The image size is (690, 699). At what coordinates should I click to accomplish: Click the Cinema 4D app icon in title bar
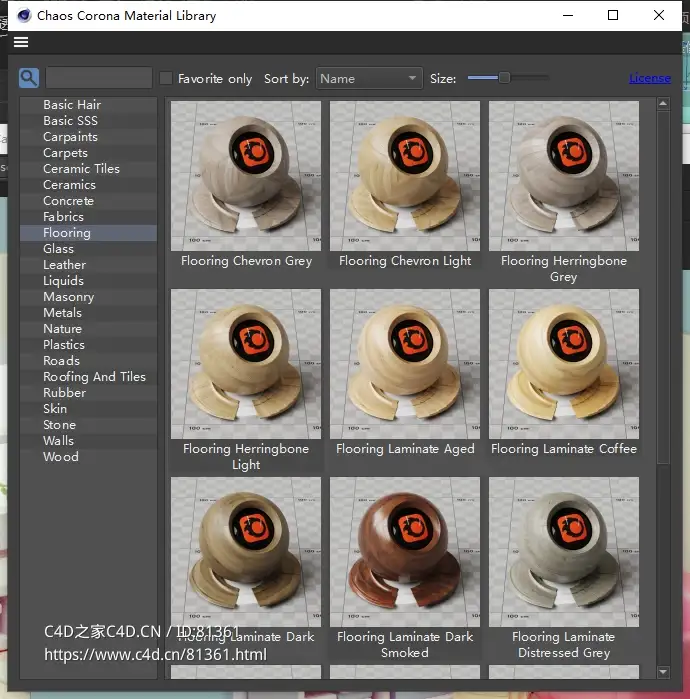24,16
